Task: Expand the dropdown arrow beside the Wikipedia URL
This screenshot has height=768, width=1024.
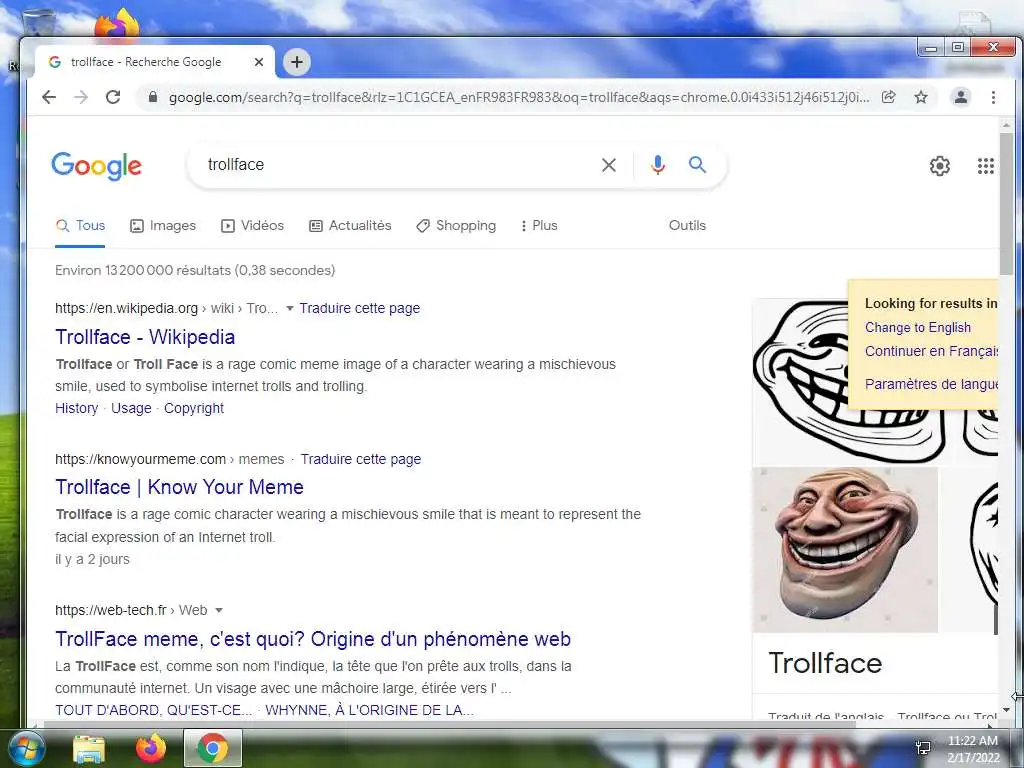Action: 289,308
